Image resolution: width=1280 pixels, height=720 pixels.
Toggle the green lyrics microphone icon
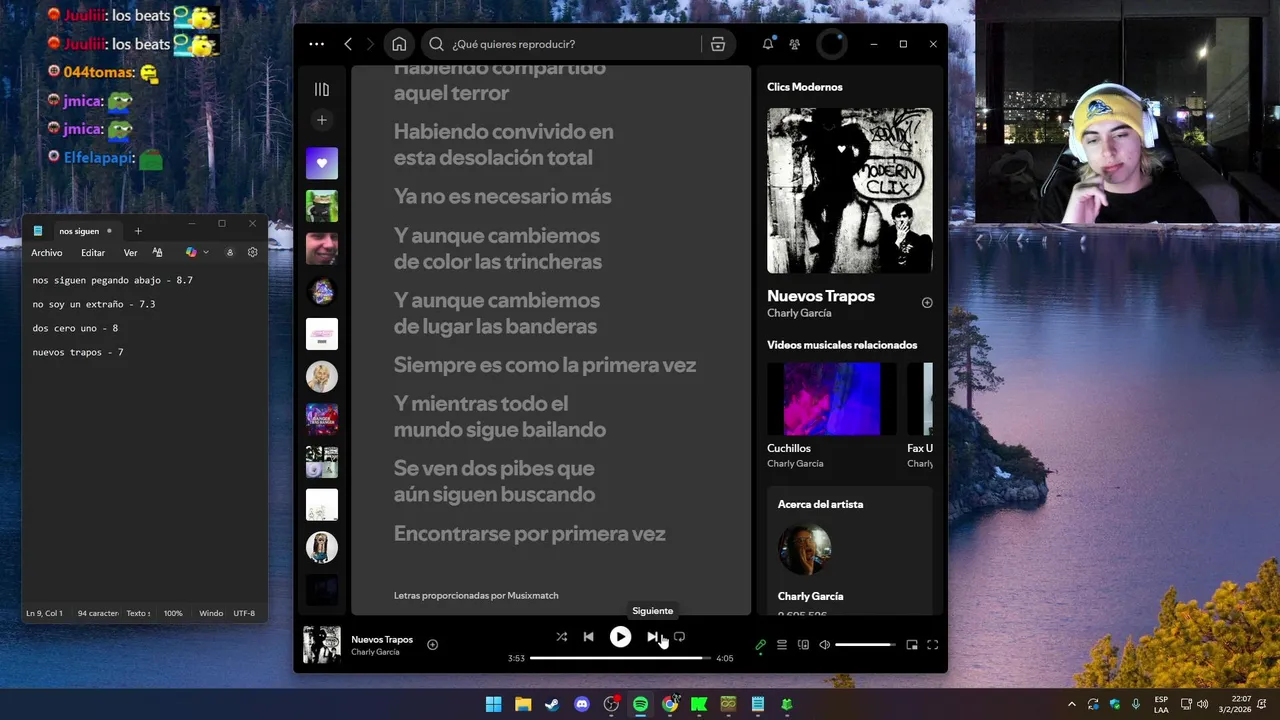coord(761,645)
